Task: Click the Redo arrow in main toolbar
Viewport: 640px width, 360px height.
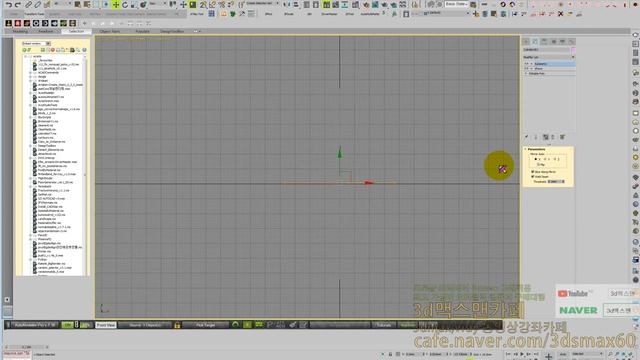Action: click(x=18, y=5)
